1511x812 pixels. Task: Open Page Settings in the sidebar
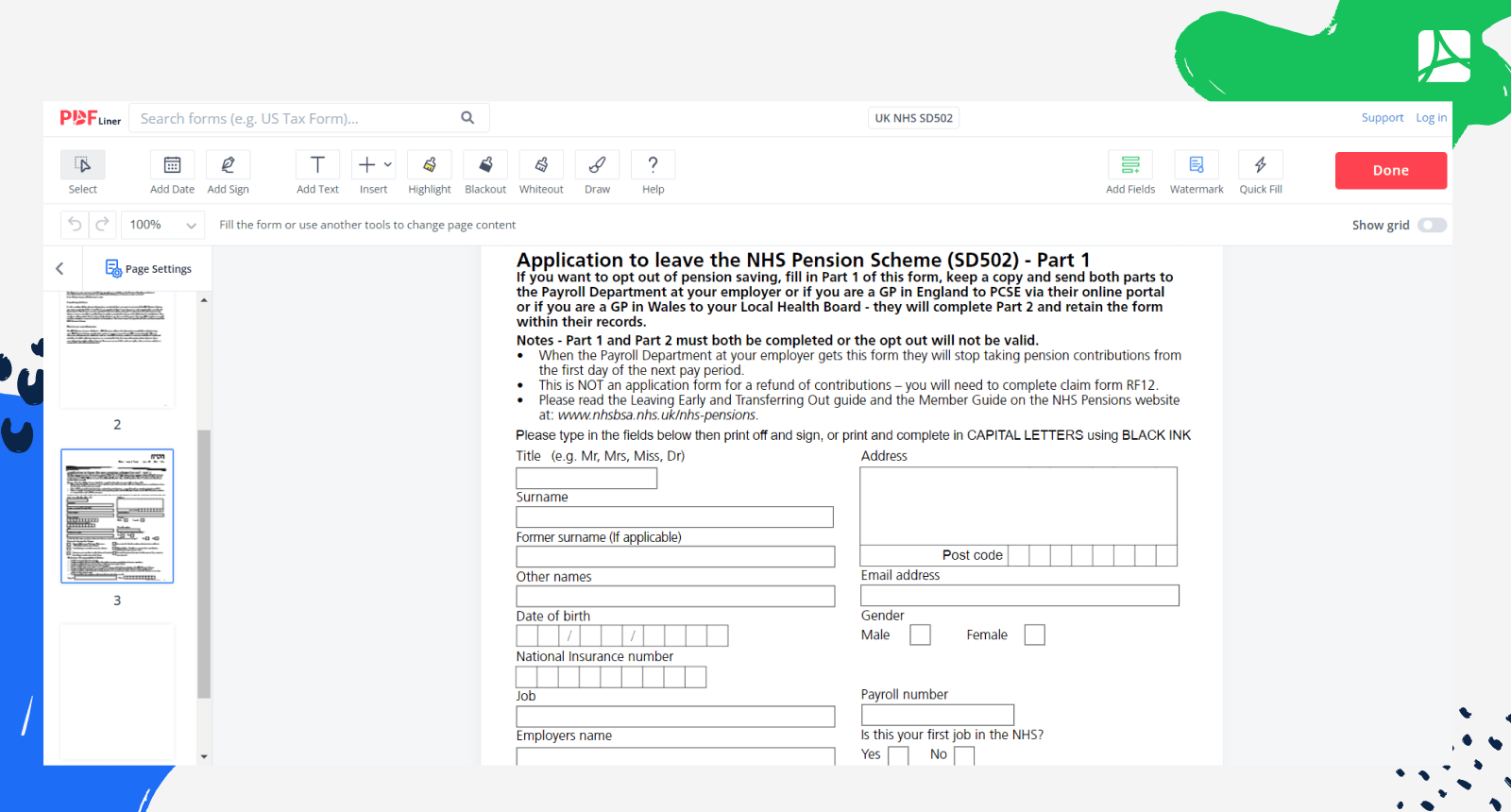coord(148,269)
